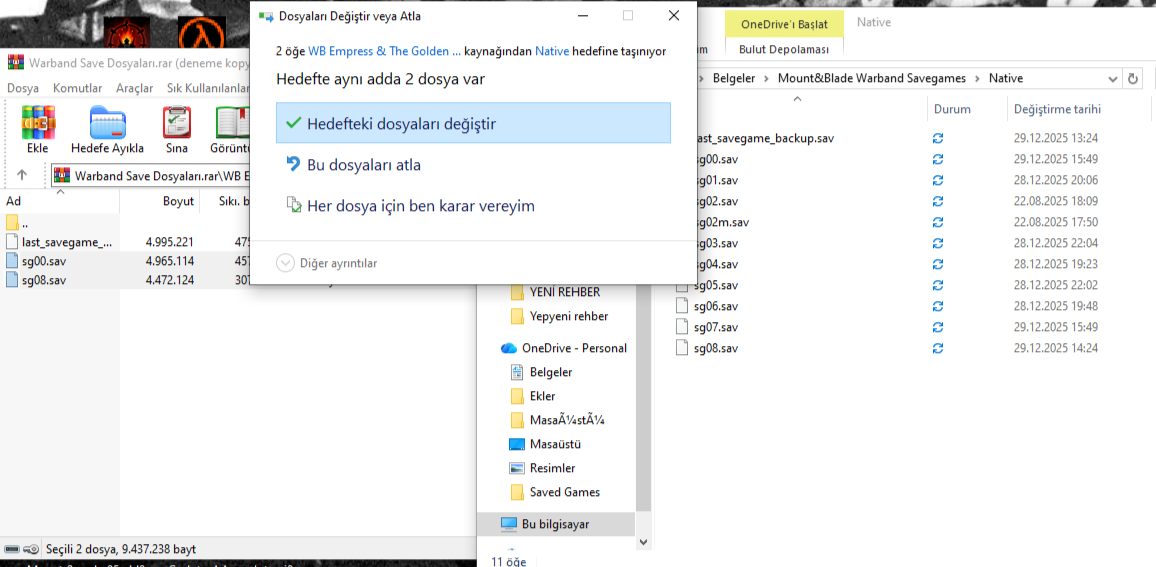Screen dimensions: 1156x567
Task: Click the WB Empress & The Golden source link
Action: tap(384, 51)
